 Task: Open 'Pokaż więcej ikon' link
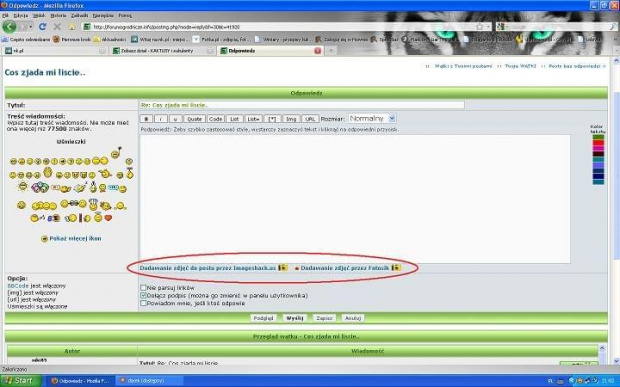tap(75, 238)
